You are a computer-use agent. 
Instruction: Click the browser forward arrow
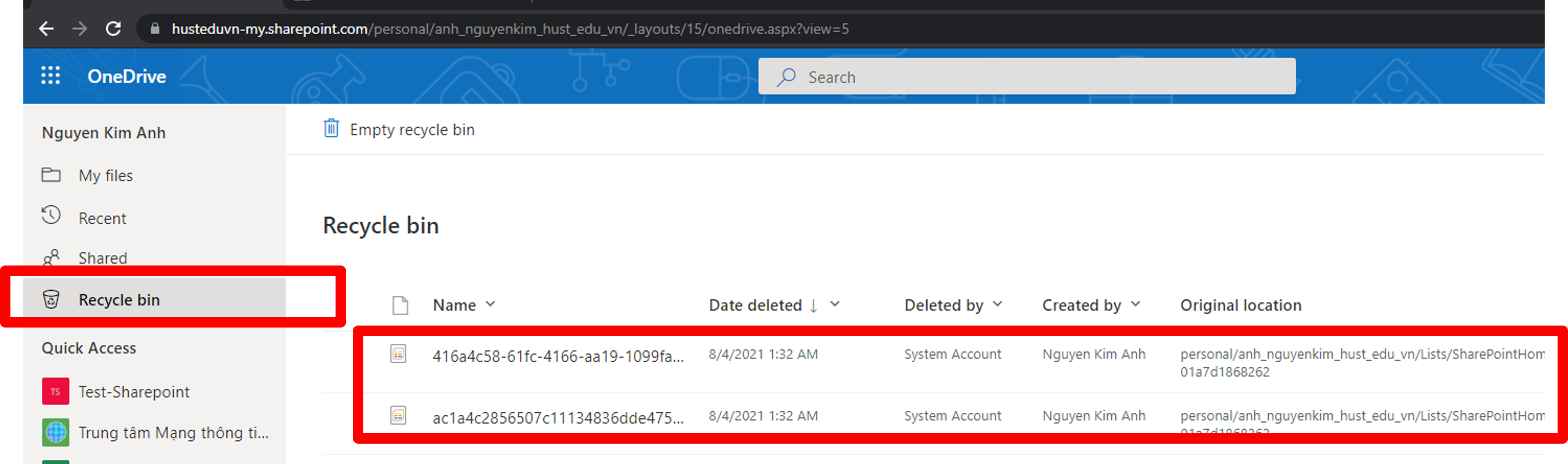80,29
